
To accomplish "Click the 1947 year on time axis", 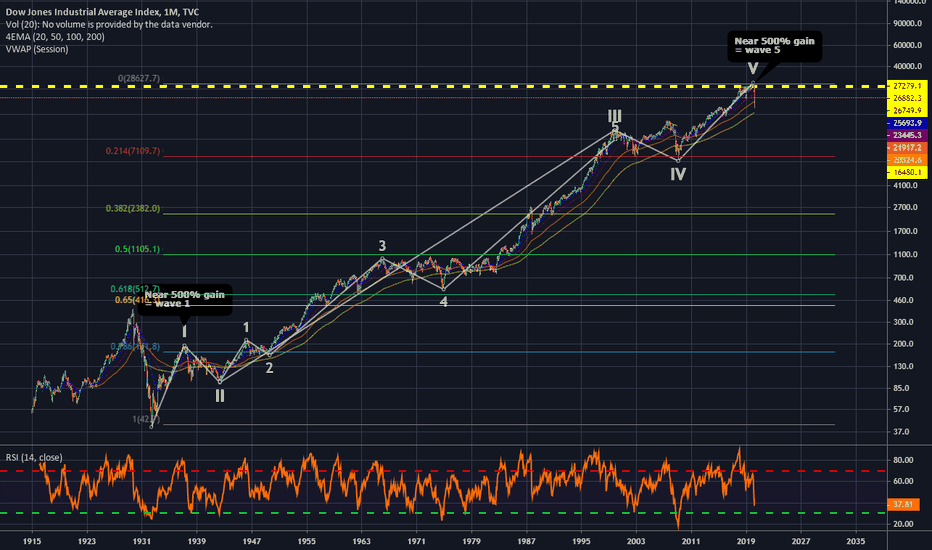I will coord(251,541).
